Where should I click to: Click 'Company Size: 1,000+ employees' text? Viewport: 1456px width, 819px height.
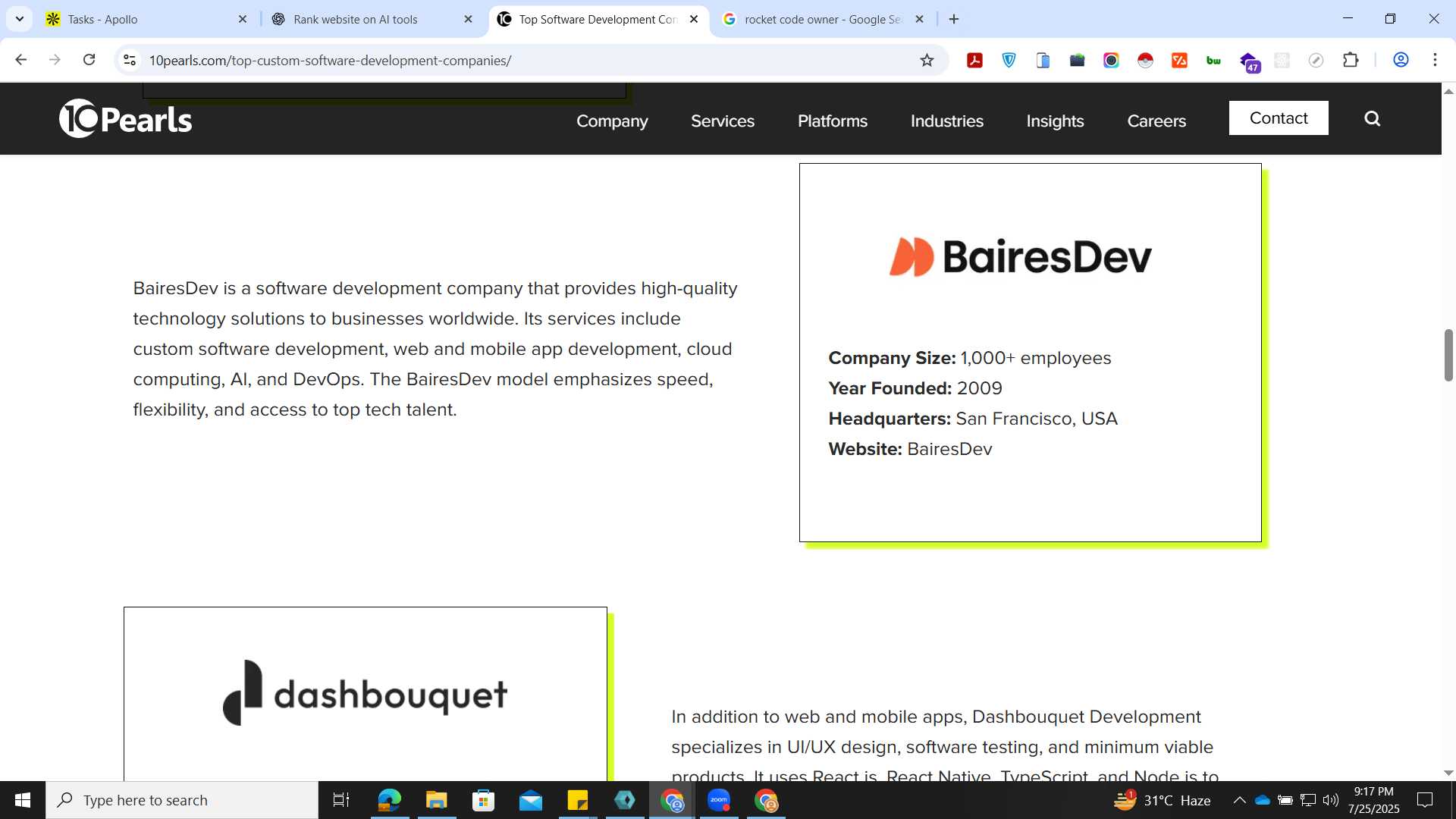970,358
